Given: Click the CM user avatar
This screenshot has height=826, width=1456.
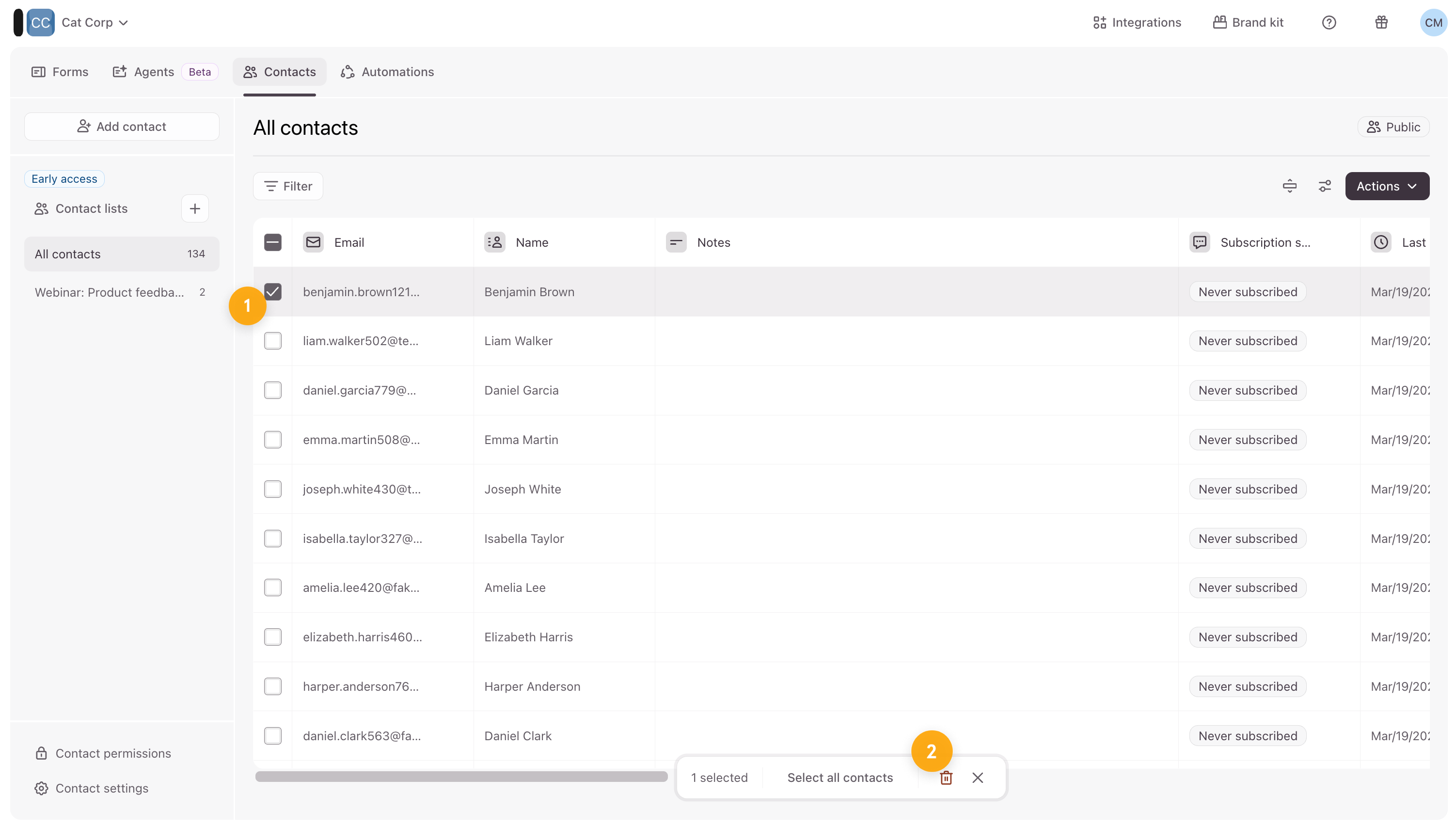Looking at the screenshot, I should pos(1433,23).
